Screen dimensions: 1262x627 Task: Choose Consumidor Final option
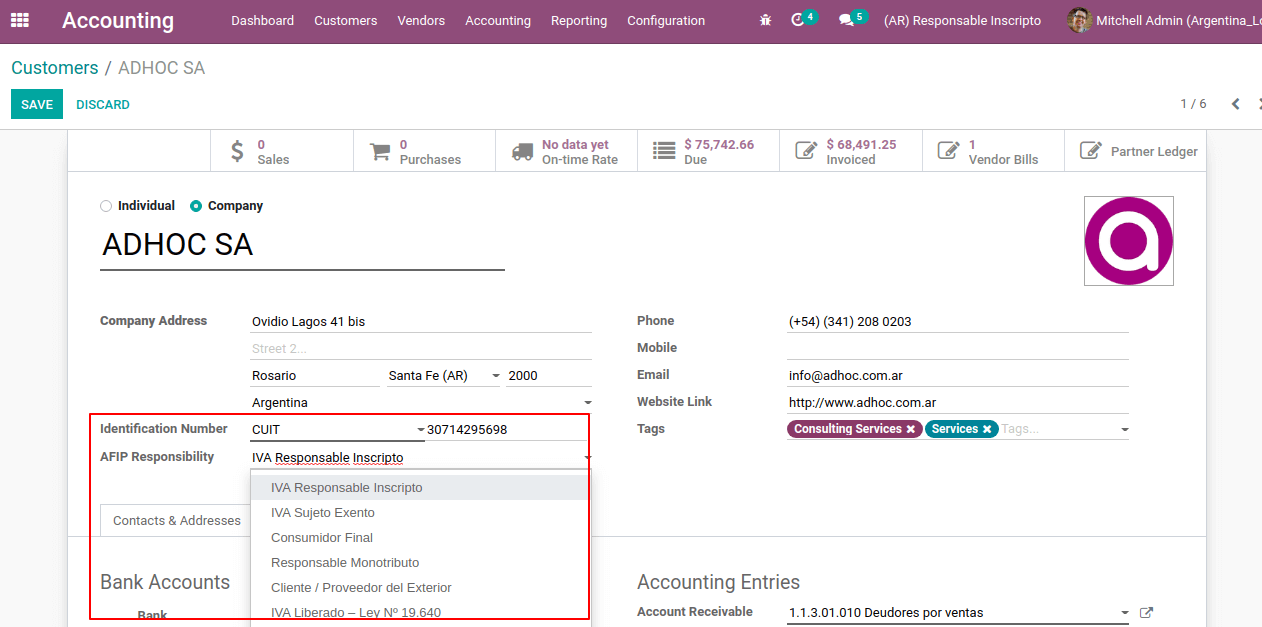click(x=420, y=538)
